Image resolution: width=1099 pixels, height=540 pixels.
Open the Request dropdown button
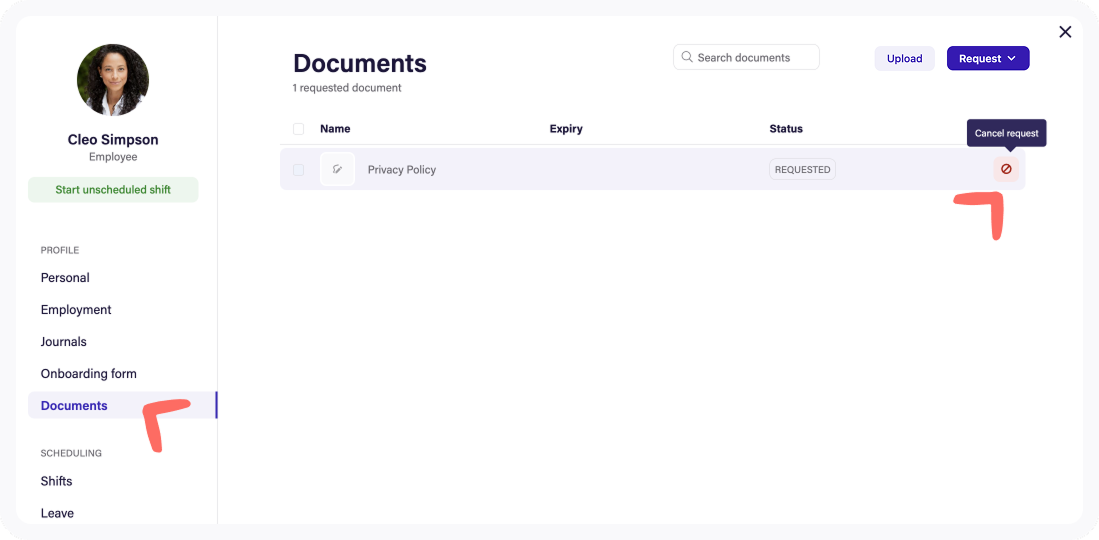click(987, 58)
